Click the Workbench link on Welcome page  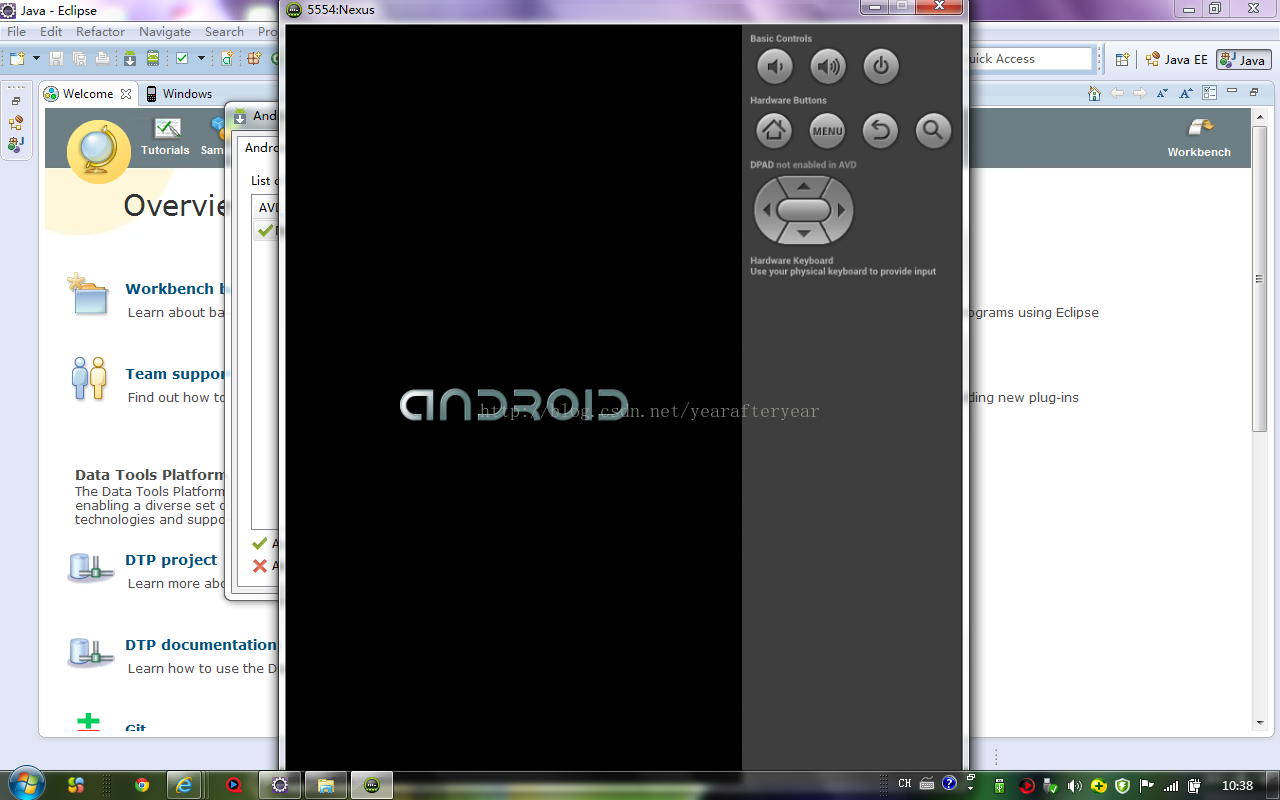(x=1199, y=138)
